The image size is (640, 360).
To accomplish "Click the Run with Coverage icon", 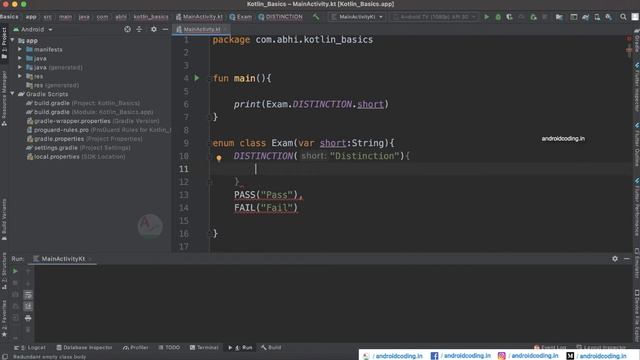I will (509, 17).
